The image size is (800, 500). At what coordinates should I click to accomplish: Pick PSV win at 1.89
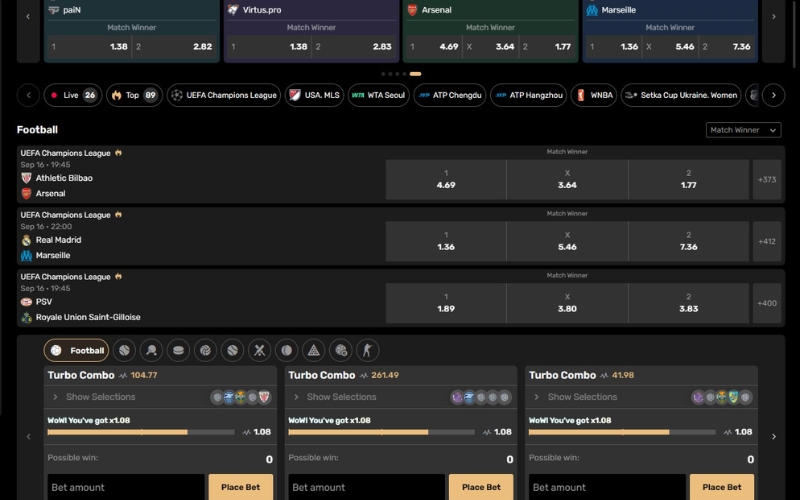(x=446, y=303)
